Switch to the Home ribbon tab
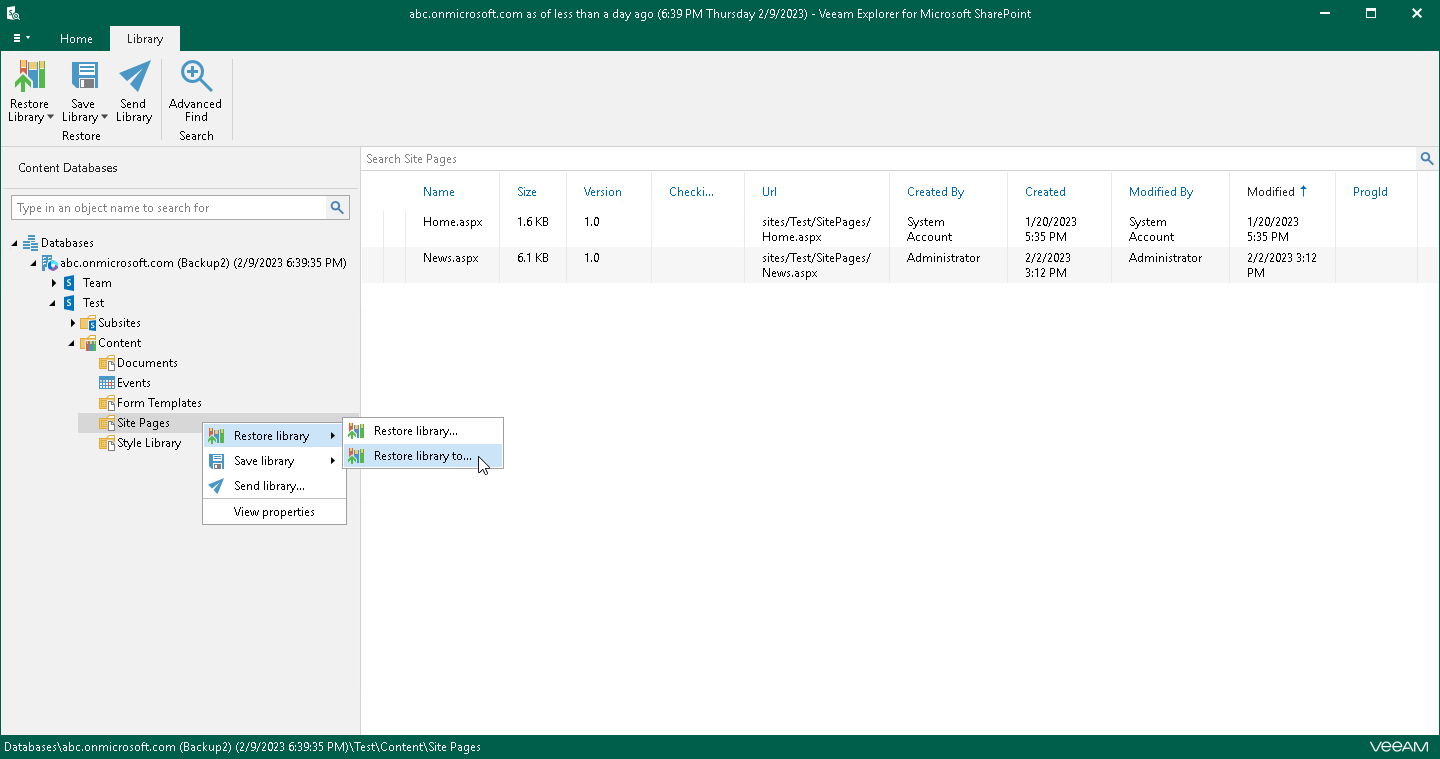Screen dimensions: 1440x759 pyautogui.click(x=76, y=38)
